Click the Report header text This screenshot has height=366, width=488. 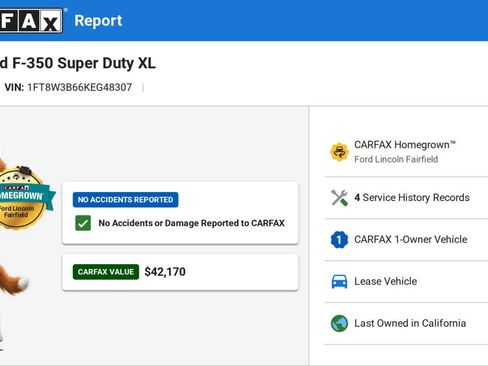pos(98,21)
